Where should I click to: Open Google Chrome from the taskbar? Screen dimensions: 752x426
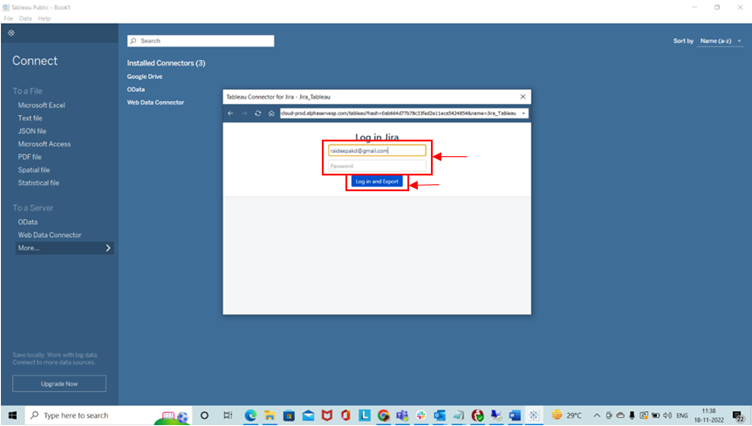(383, 415)
